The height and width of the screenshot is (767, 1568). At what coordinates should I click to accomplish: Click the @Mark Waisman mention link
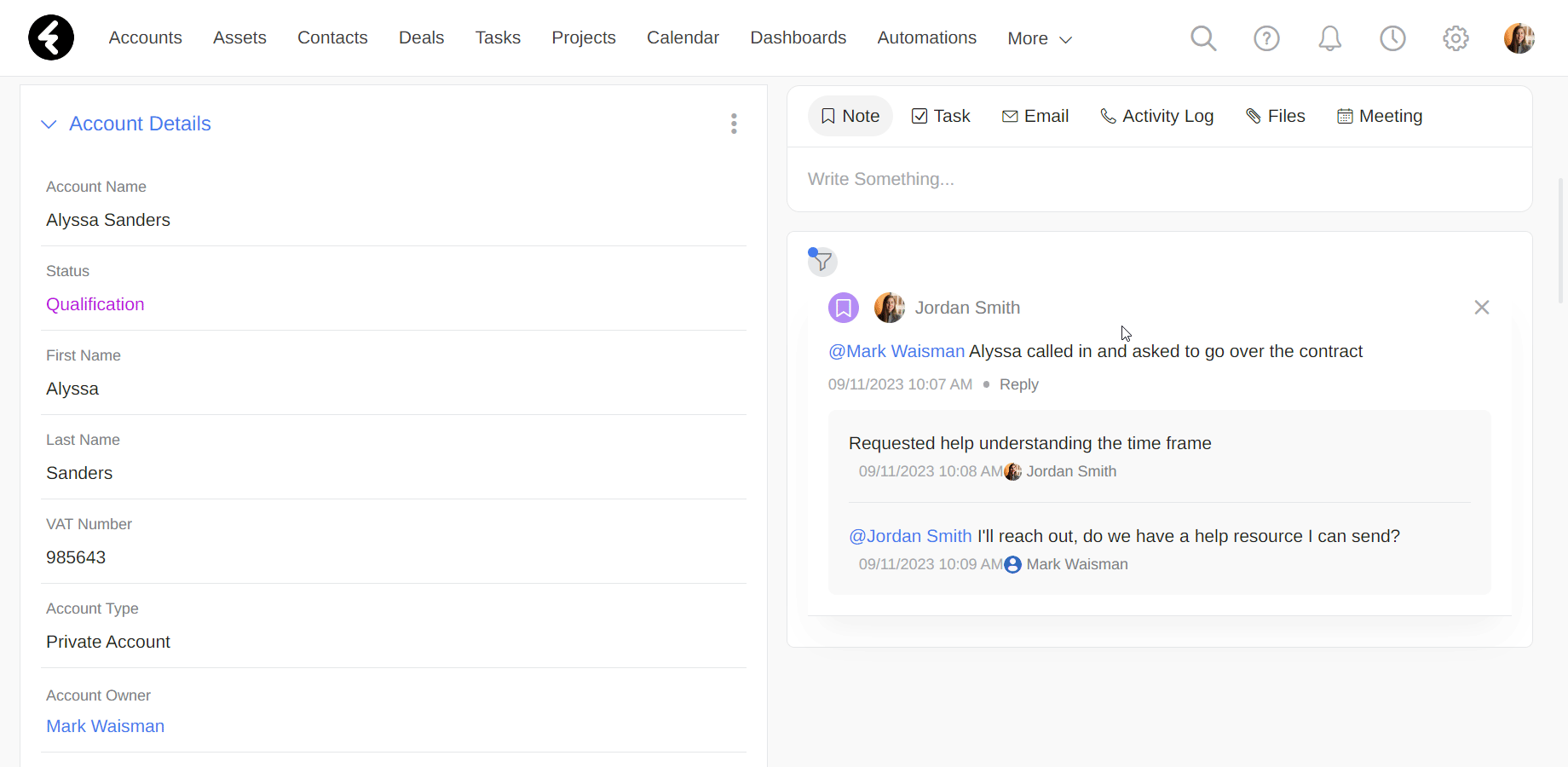pos(896,351)
